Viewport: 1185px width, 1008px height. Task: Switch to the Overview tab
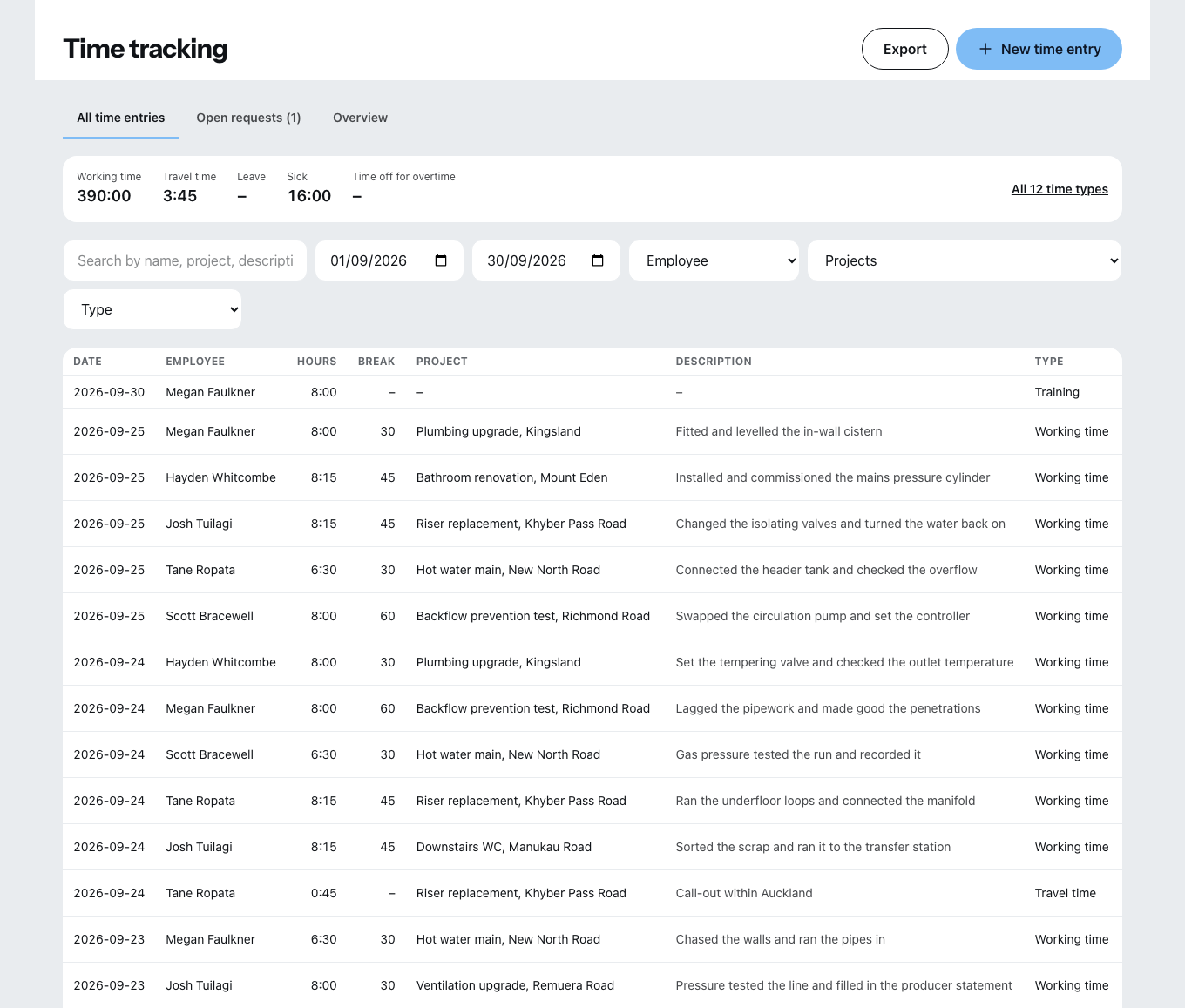pyautogui.click(x=360, y=118)
